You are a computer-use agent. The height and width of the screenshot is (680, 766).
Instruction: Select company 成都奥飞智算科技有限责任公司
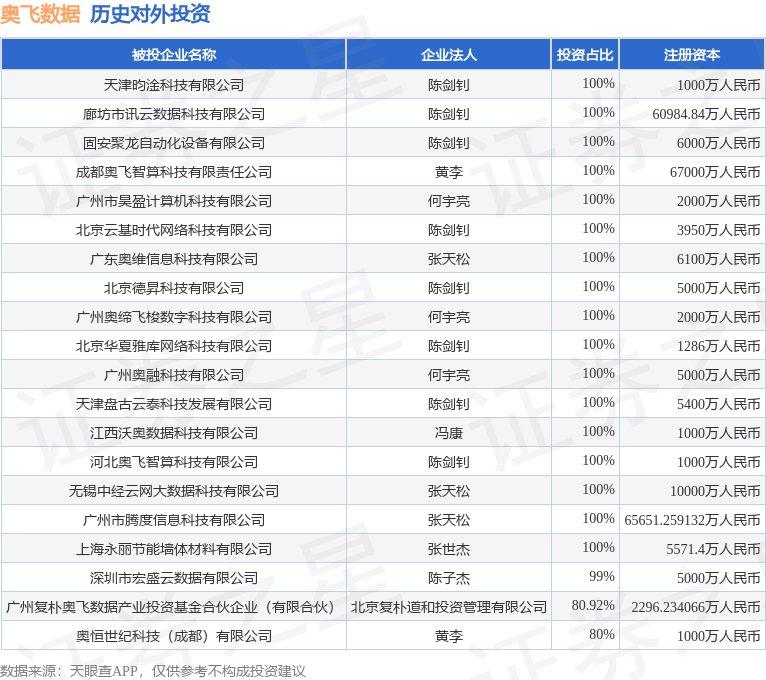[174, 172]
